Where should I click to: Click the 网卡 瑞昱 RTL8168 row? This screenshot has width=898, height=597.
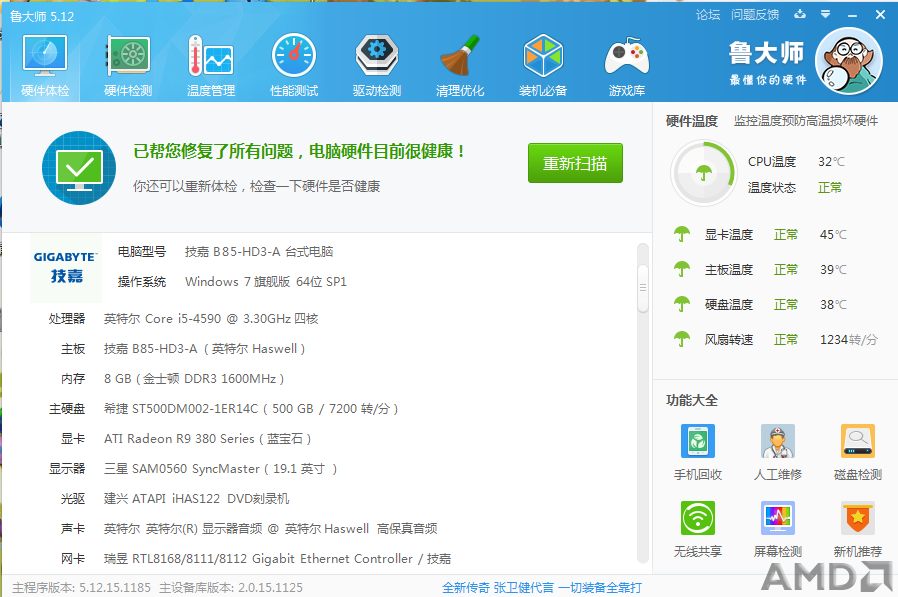point(256,559)
